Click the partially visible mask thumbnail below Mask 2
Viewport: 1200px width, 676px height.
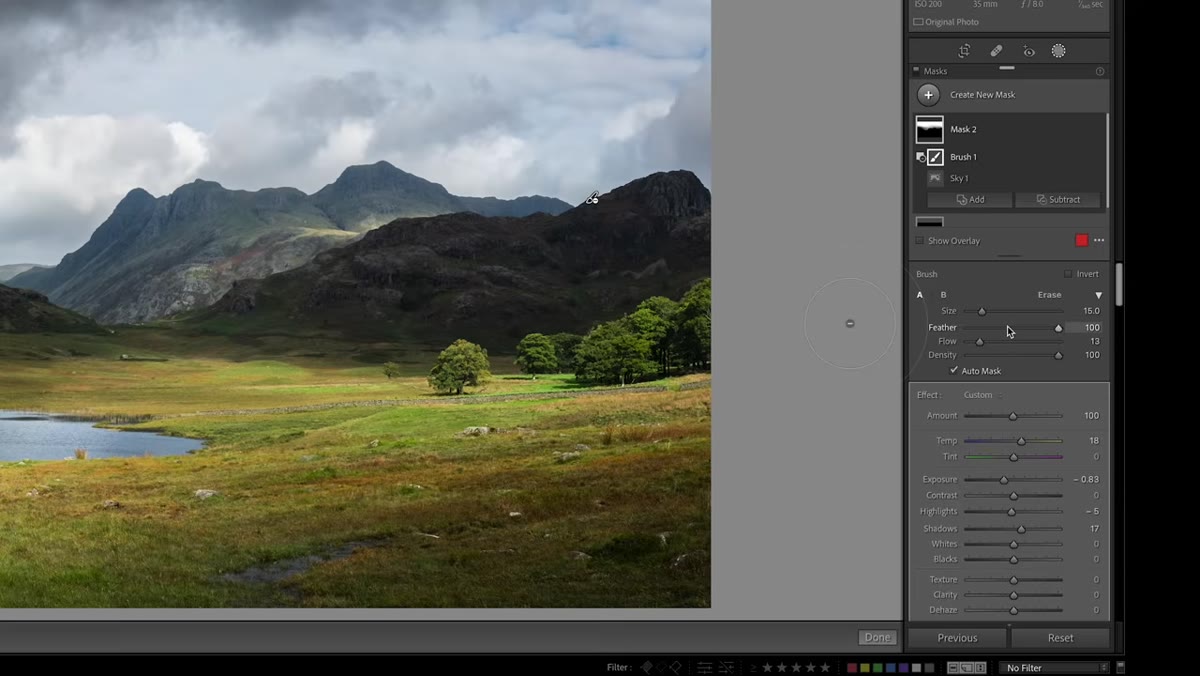coord(930,222)
